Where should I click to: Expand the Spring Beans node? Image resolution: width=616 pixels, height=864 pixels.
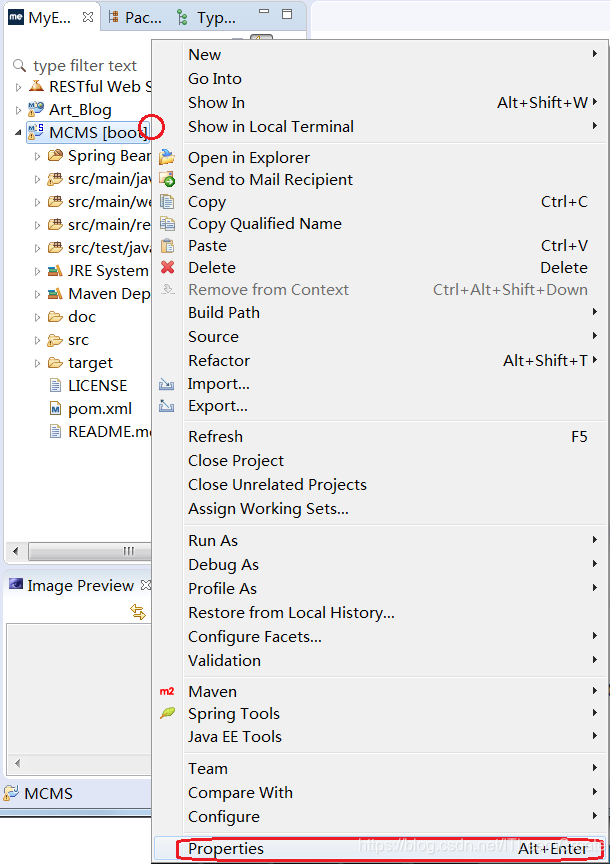(37, 156)
